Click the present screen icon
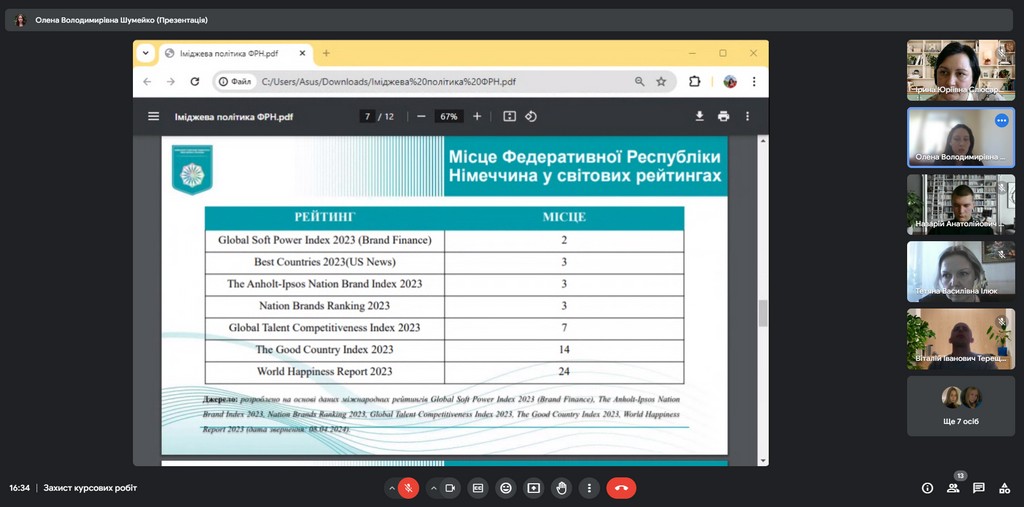Image resolution: width=1024 pixels, height=507 pixels. pos(534,488)
